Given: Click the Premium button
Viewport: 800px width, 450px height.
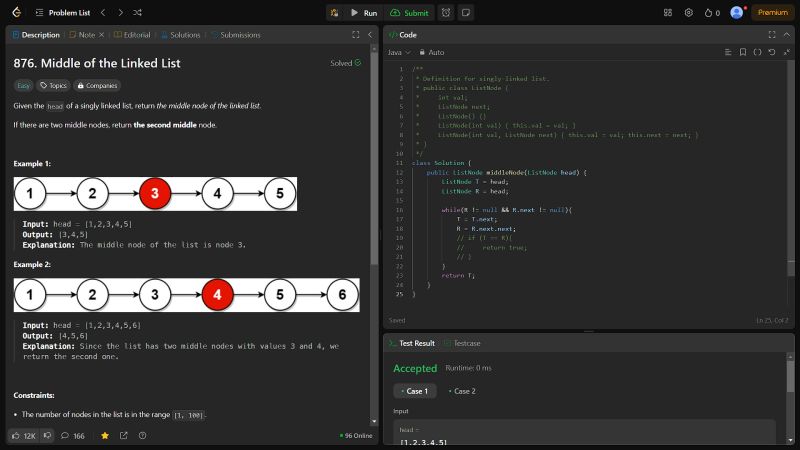Looking at the screenshot, I should point(772,13).
